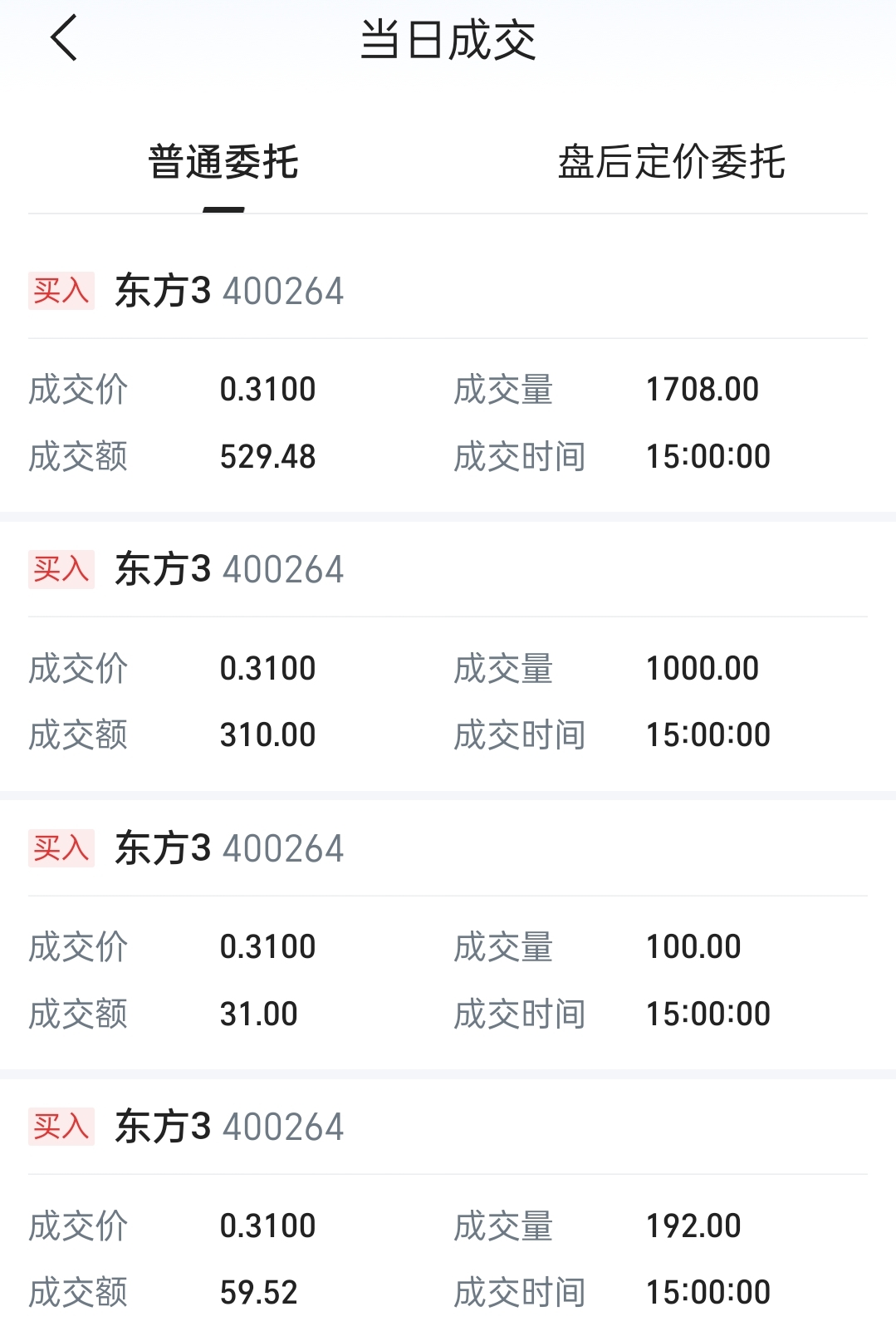
Task: Select the 成交额 value 310.00
Action: tap(267, 734)
